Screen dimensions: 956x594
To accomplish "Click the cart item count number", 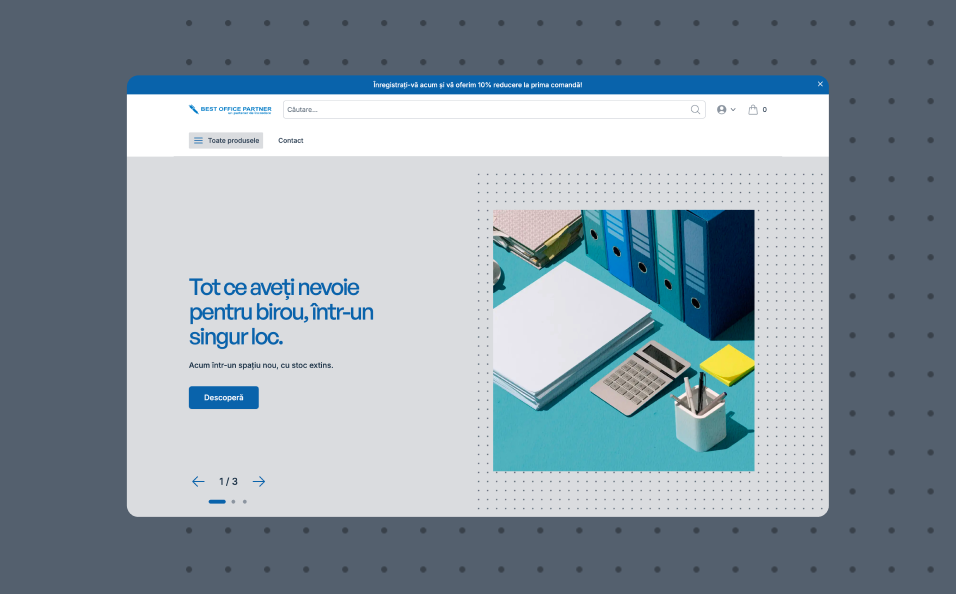I will point(765,110).
